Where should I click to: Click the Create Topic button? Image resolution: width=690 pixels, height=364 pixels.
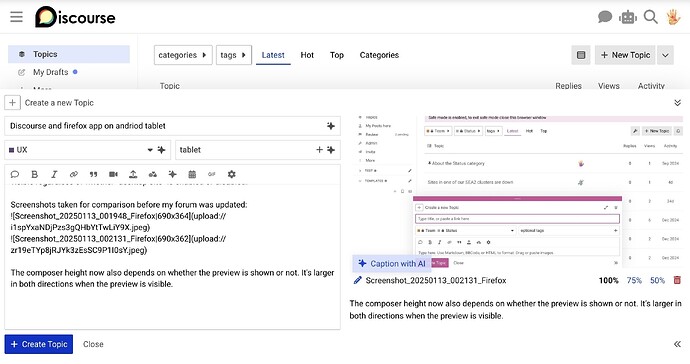(x=39, y=344)
